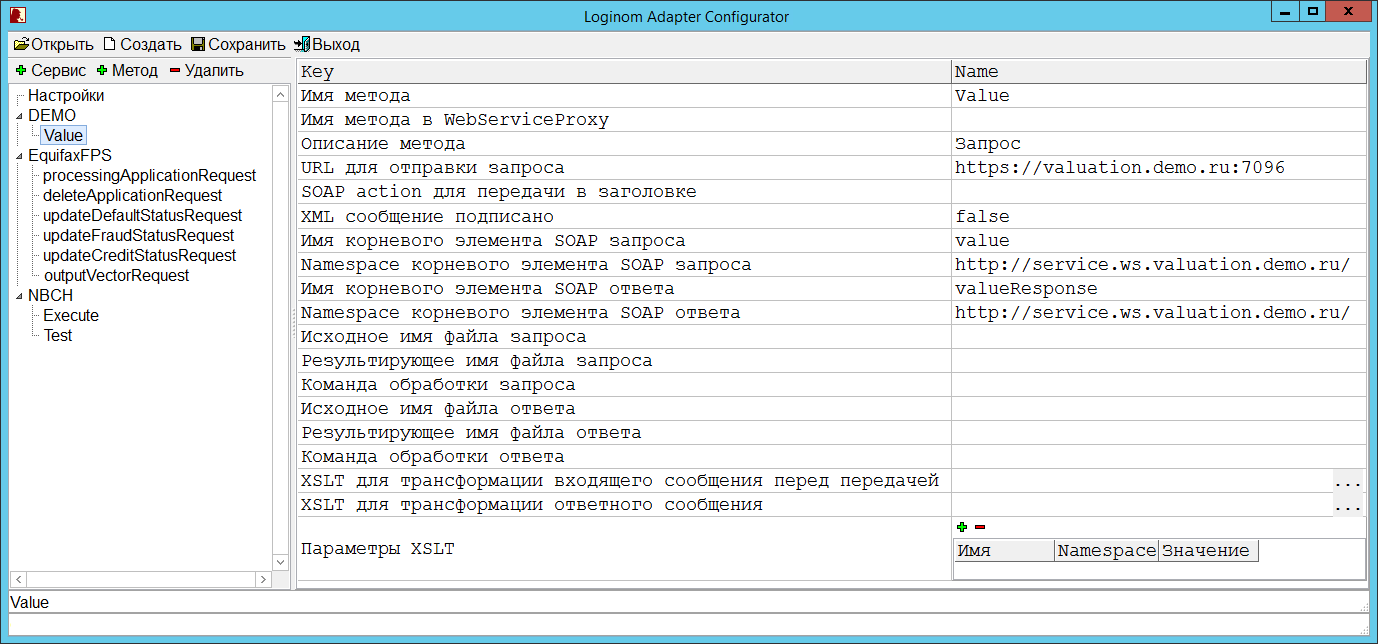Click the red minus Удалить icon
Screen dimensions: 1378x644
[x=175, y=71]
